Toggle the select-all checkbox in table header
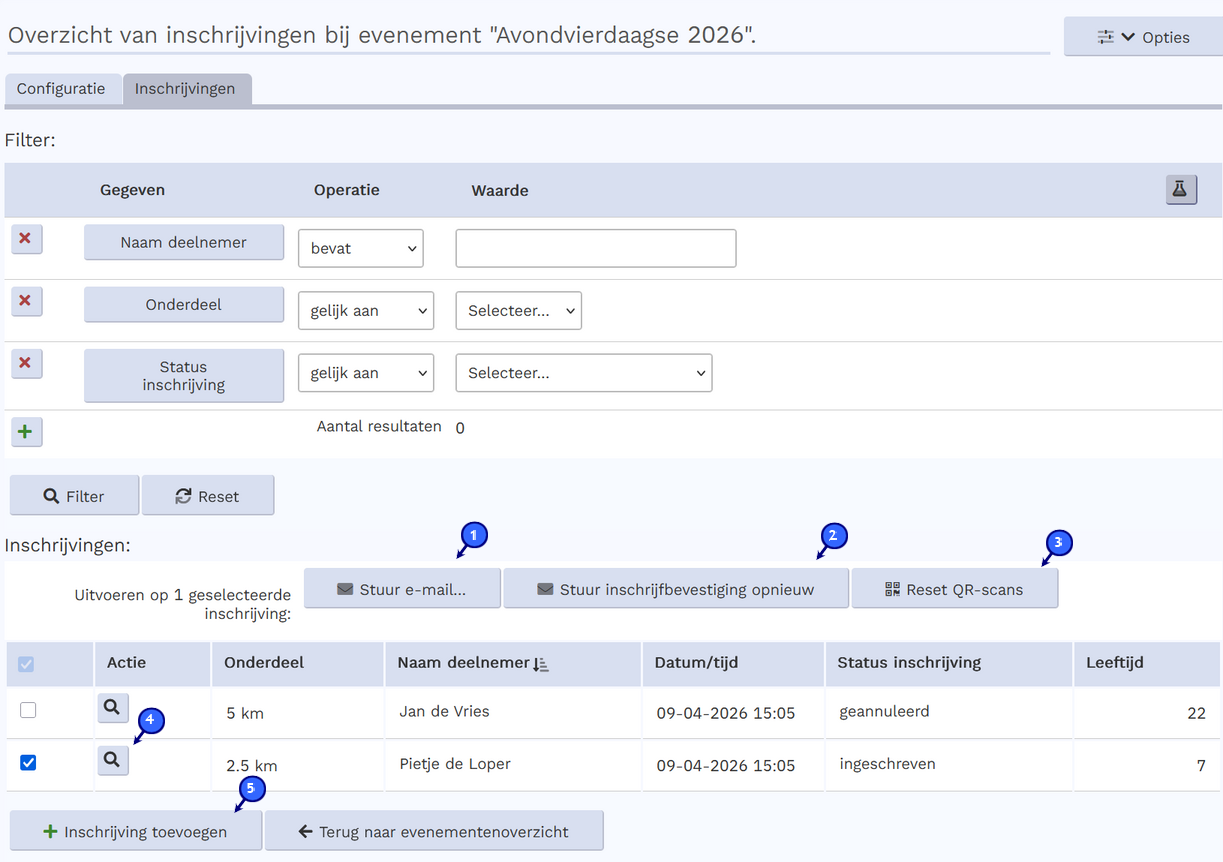Viewport: 1223px width, 862px height. (x=28, y=663)
